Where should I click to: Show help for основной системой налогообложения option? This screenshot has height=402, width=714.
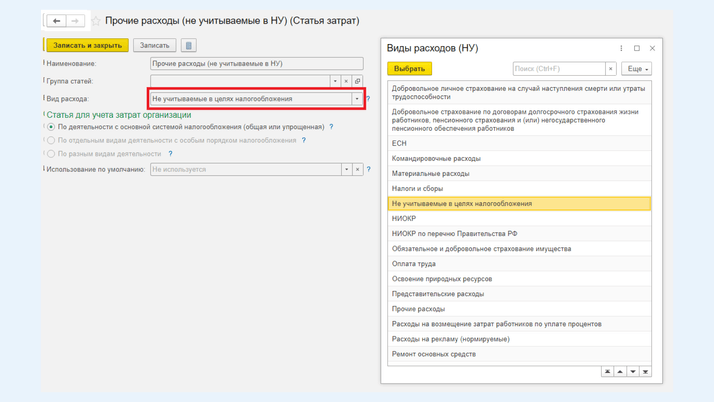[332, 127]
